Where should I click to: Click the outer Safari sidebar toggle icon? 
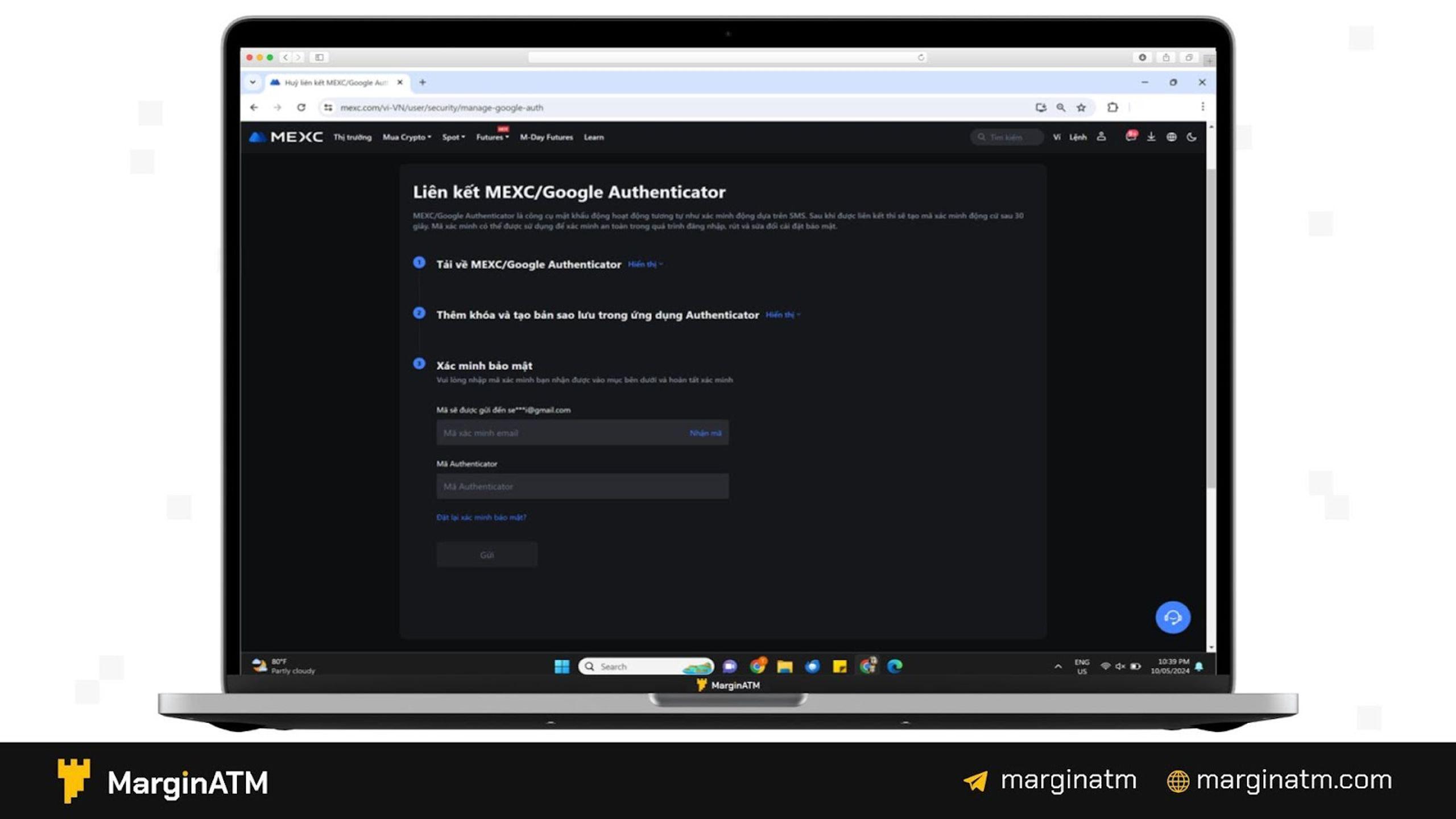pyautogui.click(x=320, y=57)
